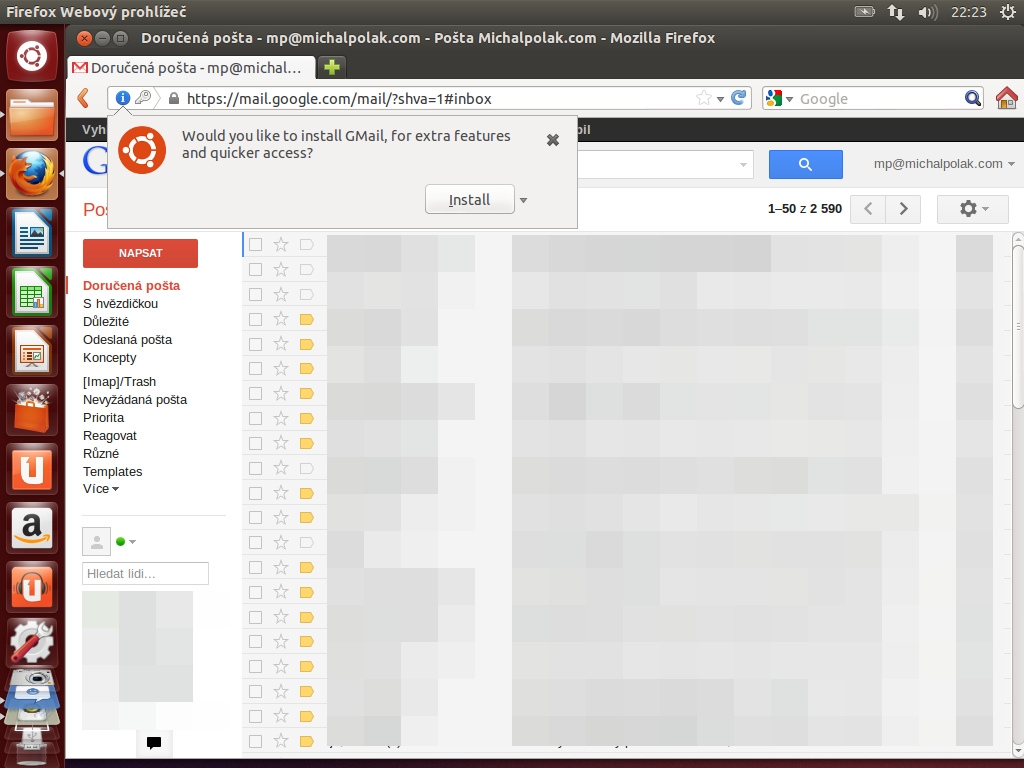Open a new tab with the plus button

[332, 67]
